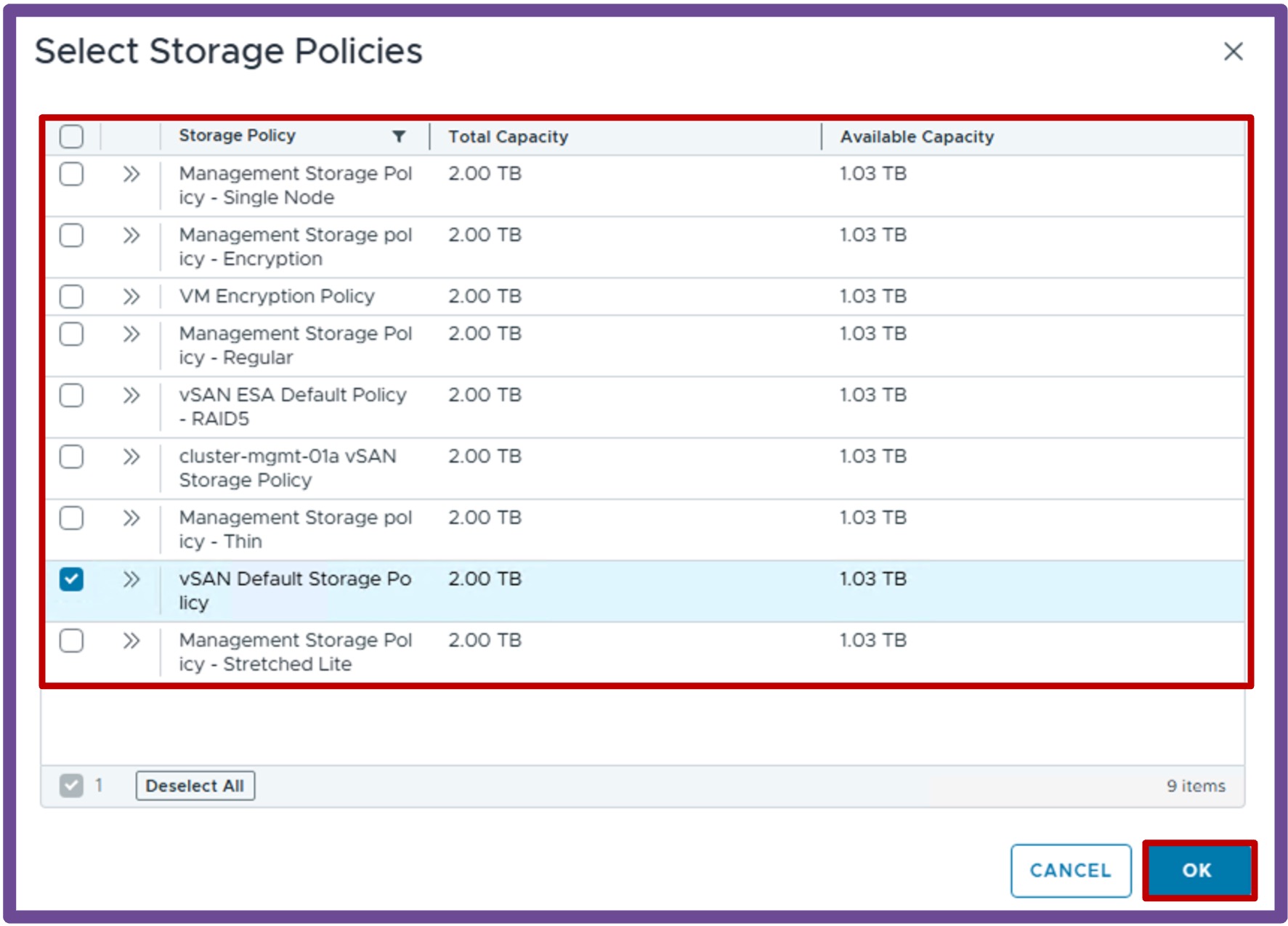Click the Storage Policy column header

coord(237,135)
